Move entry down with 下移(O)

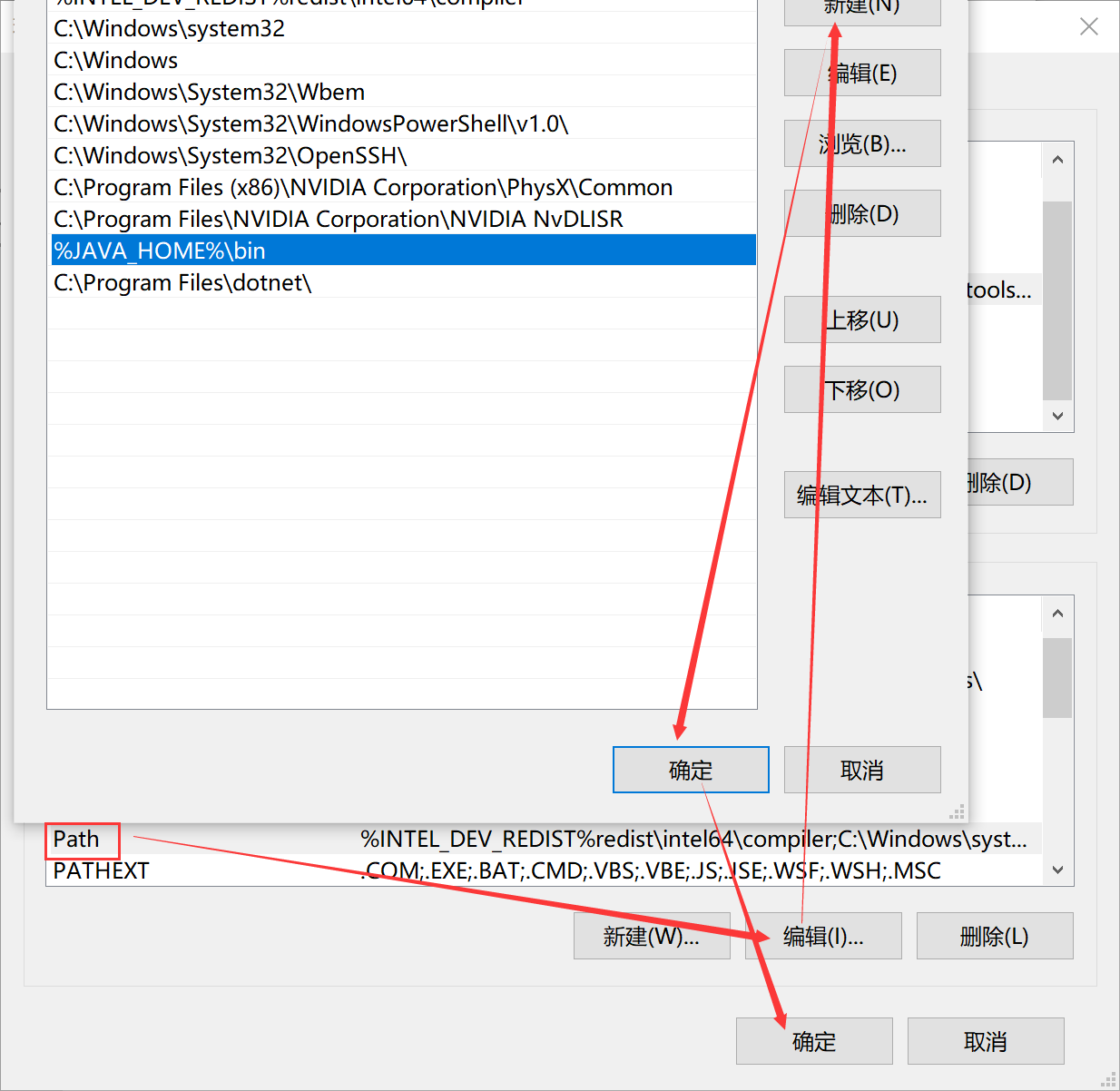click(862, 389)
